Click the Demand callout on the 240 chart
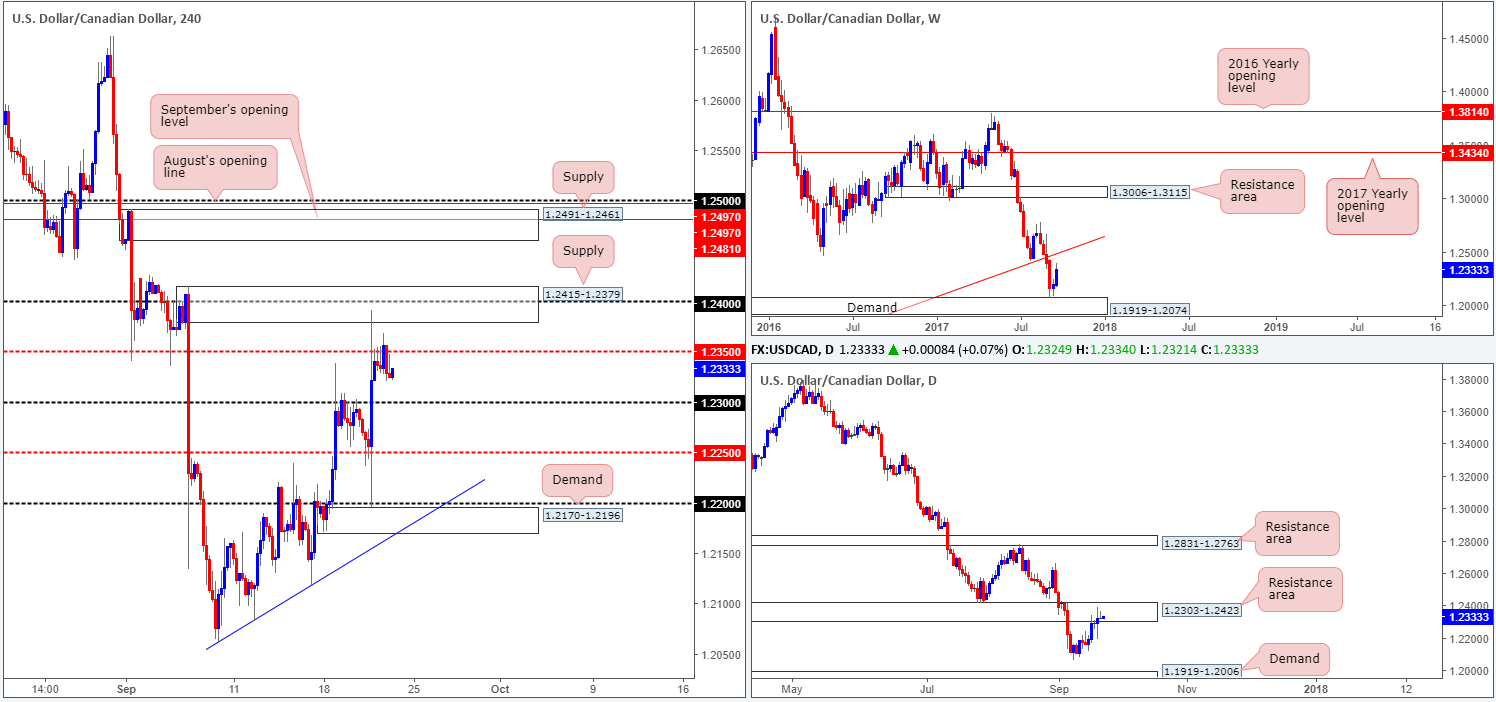 [578, 480]
